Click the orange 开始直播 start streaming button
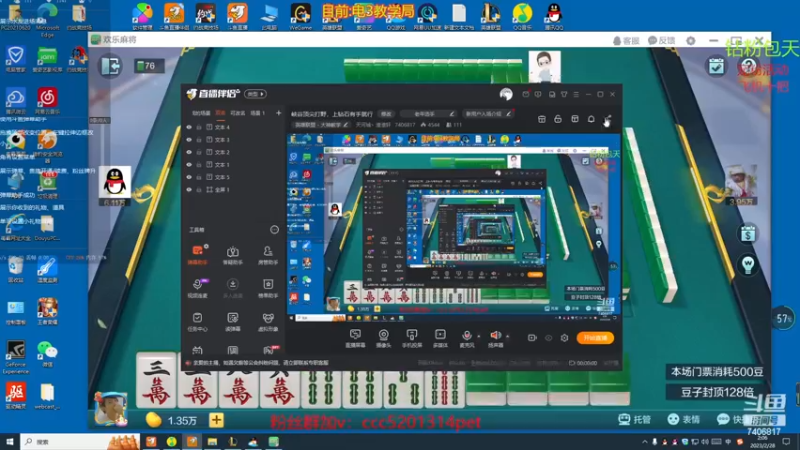800x450 pixels. point(595,338)
